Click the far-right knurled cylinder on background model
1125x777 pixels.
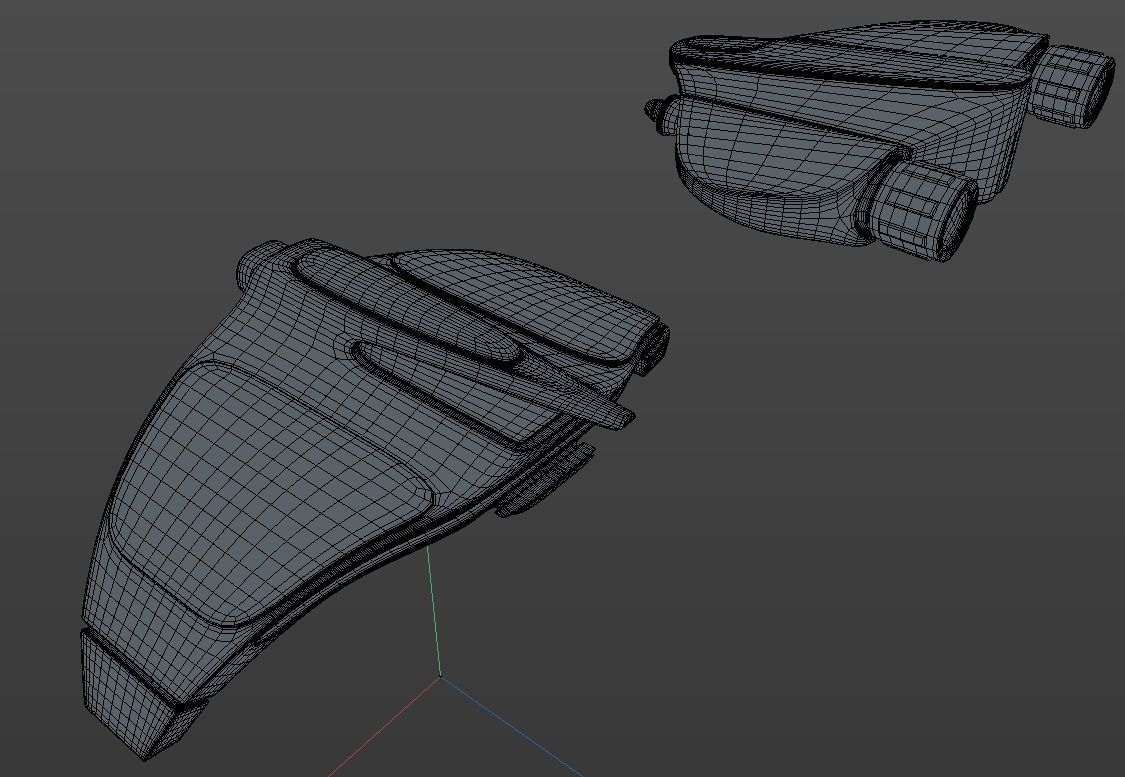(1074, 86)
